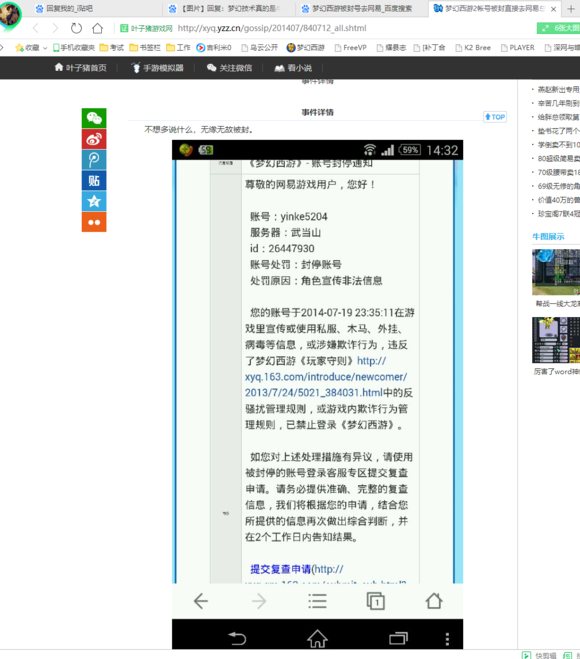Open the embedded phone screenshot of the ban notice

click(317, 394)
